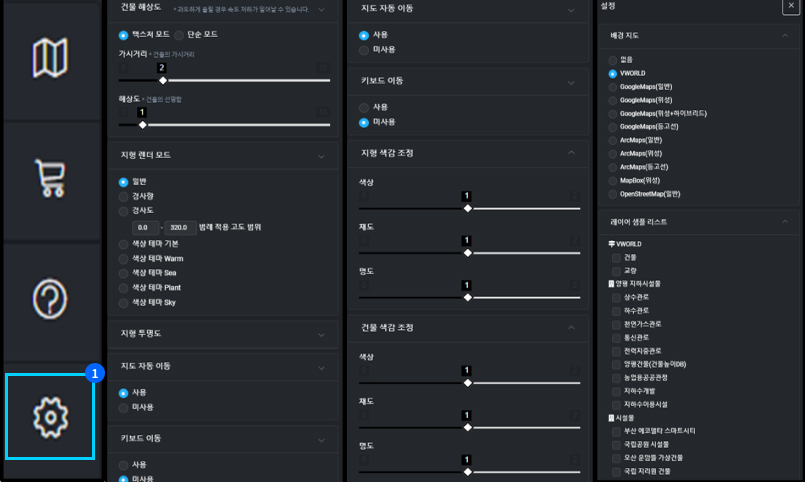Select the 색상 테마 Sea render mode
This screenshot has height=482, width=805.
click(124, 273)
